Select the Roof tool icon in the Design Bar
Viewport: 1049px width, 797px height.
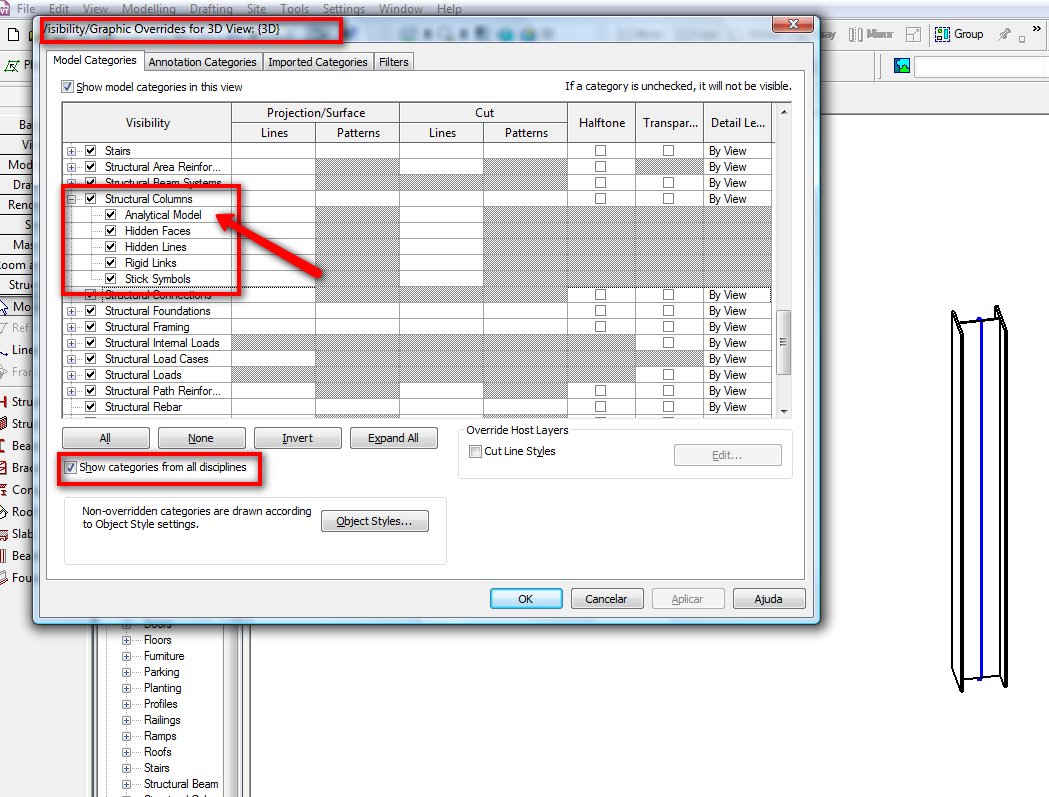4,512
